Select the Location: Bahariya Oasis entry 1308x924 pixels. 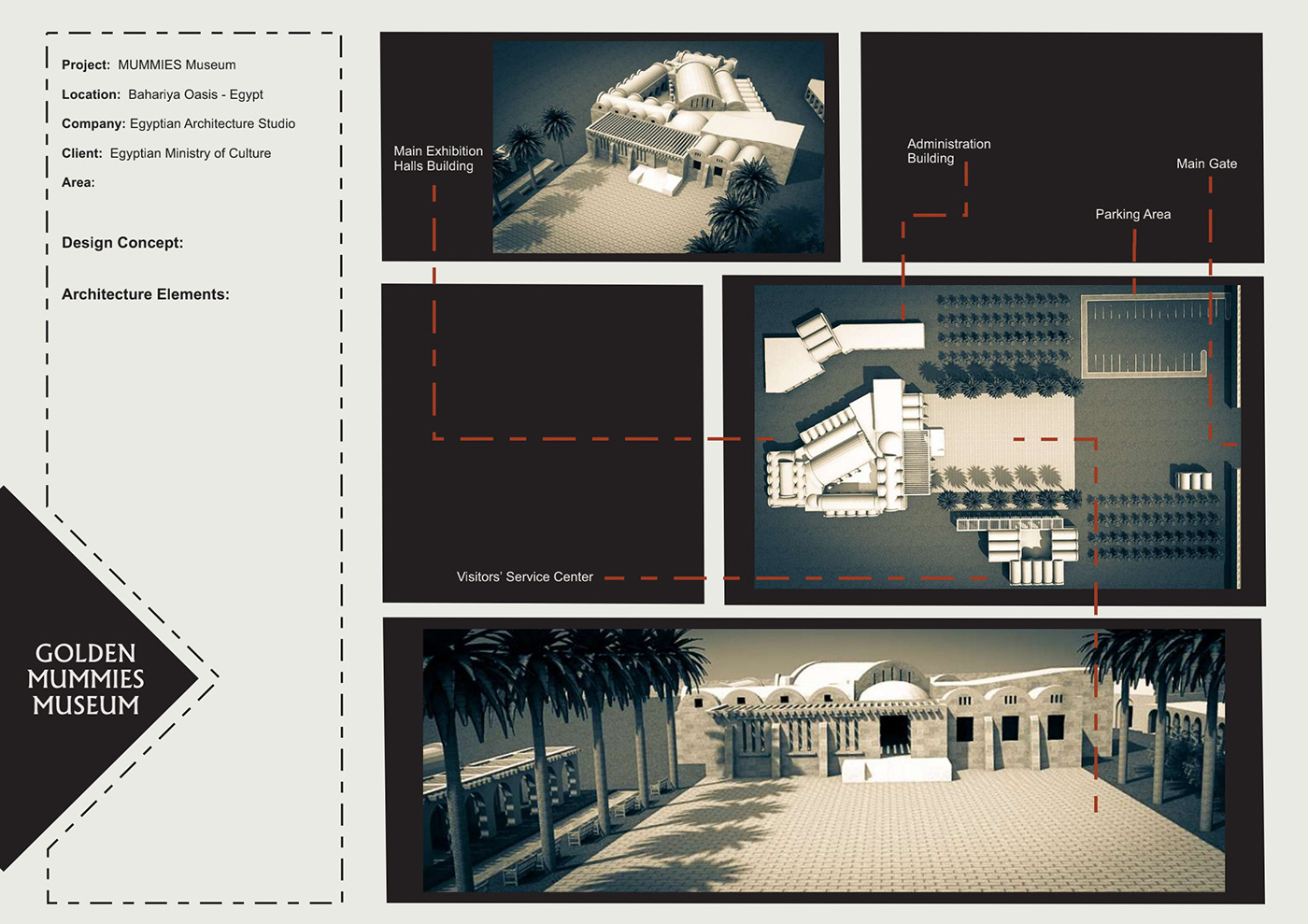(162, 93)
